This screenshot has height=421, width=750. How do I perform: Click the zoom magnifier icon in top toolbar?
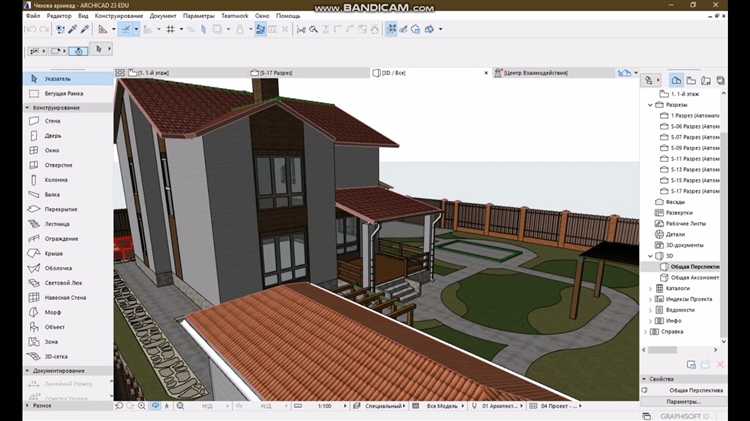coord(313,29)
